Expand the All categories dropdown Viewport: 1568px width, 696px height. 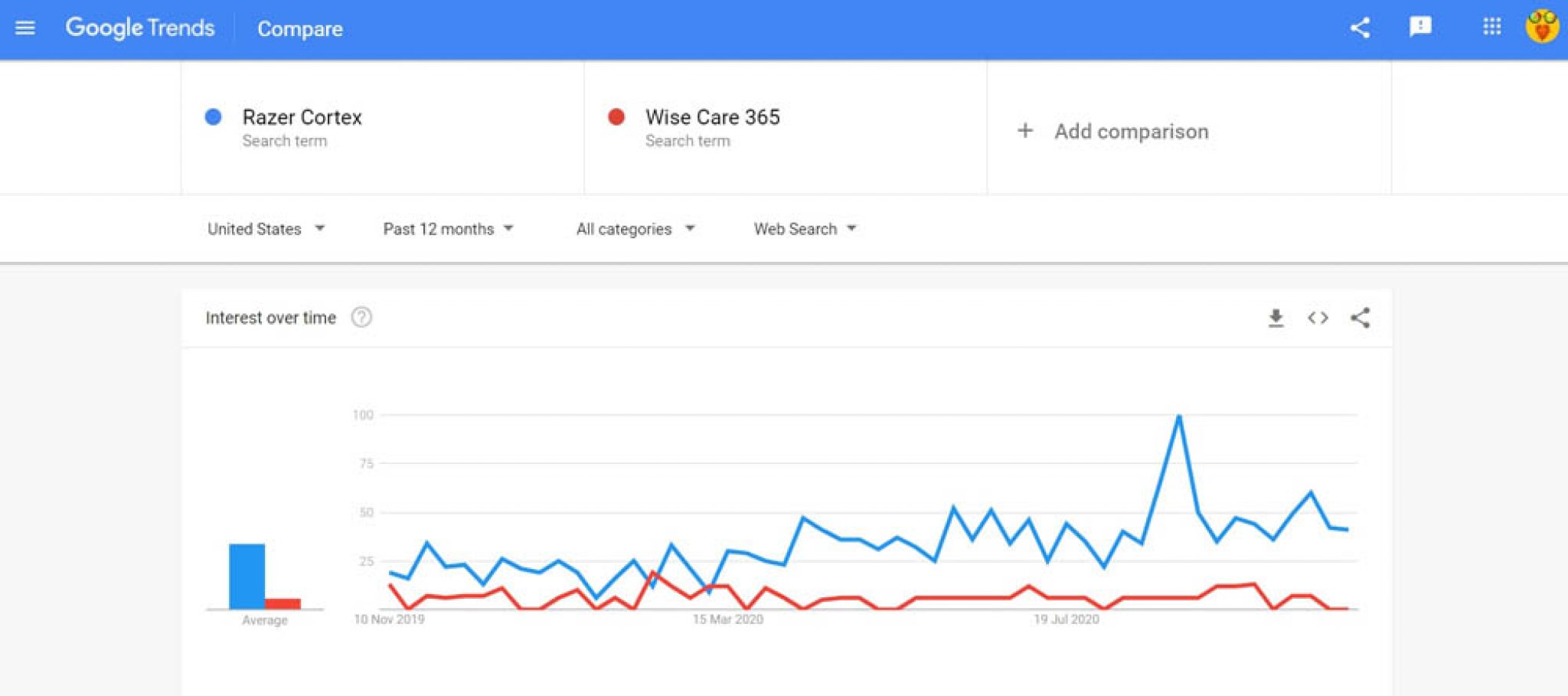click(x=635, y=229)
